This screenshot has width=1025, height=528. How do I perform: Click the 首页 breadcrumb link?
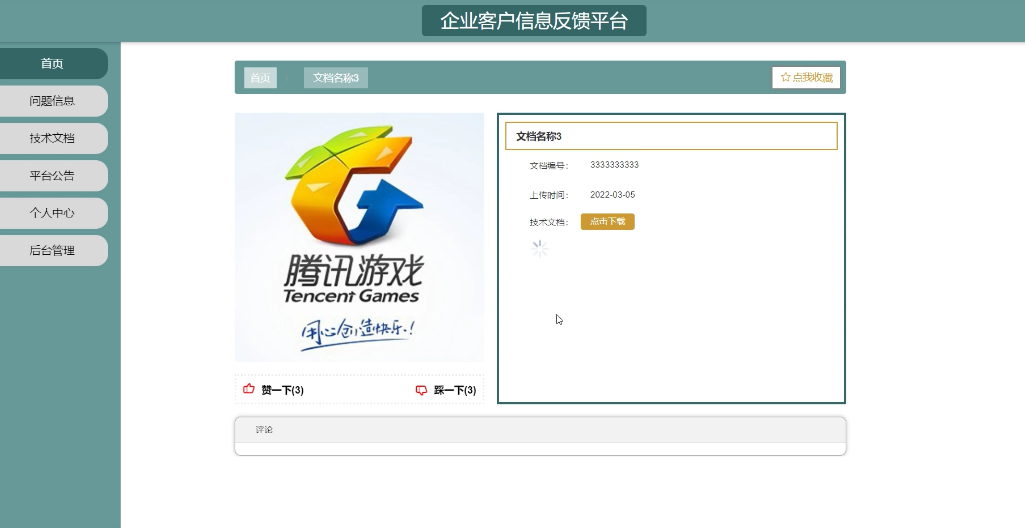click(260, 78)
